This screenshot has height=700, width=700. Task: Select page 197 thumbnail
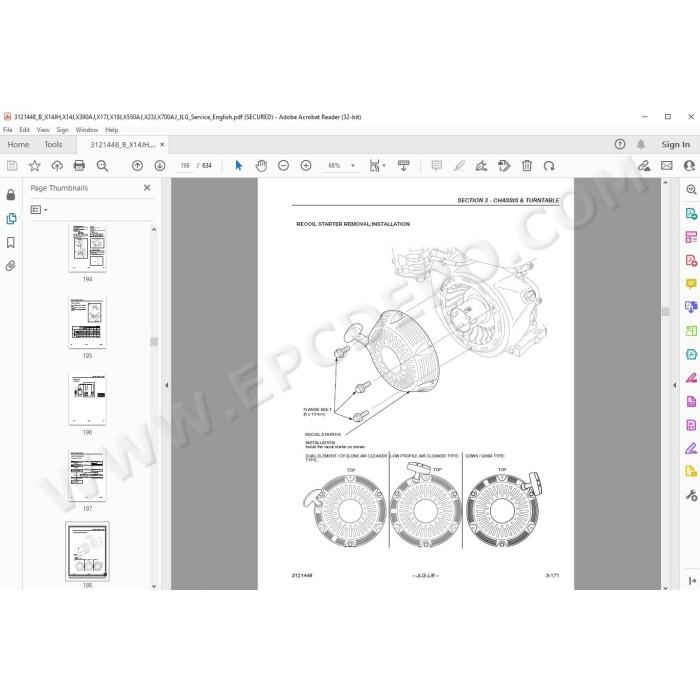(x=87, y=475)
